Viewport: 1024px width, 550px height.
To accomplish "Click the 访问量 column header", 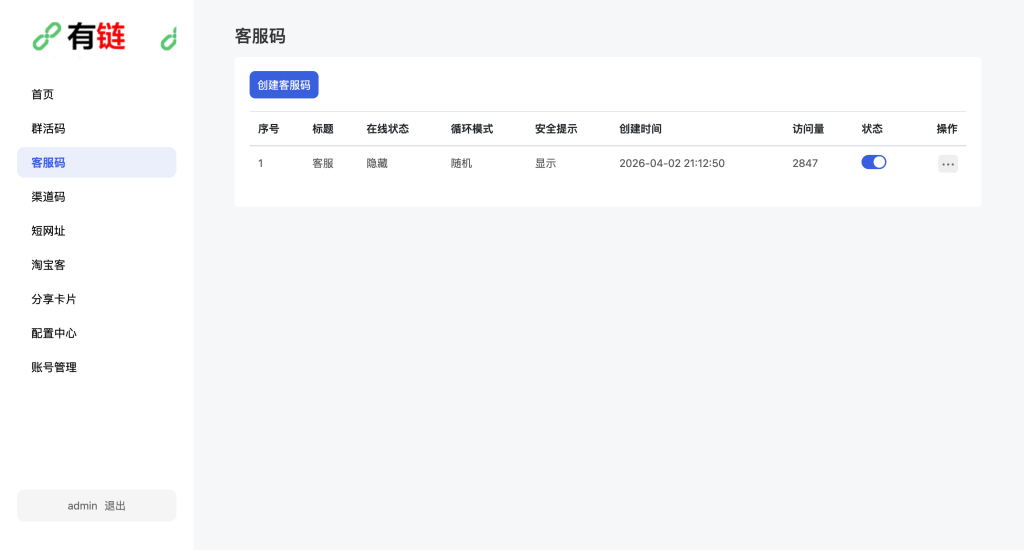I will (808, 129).
